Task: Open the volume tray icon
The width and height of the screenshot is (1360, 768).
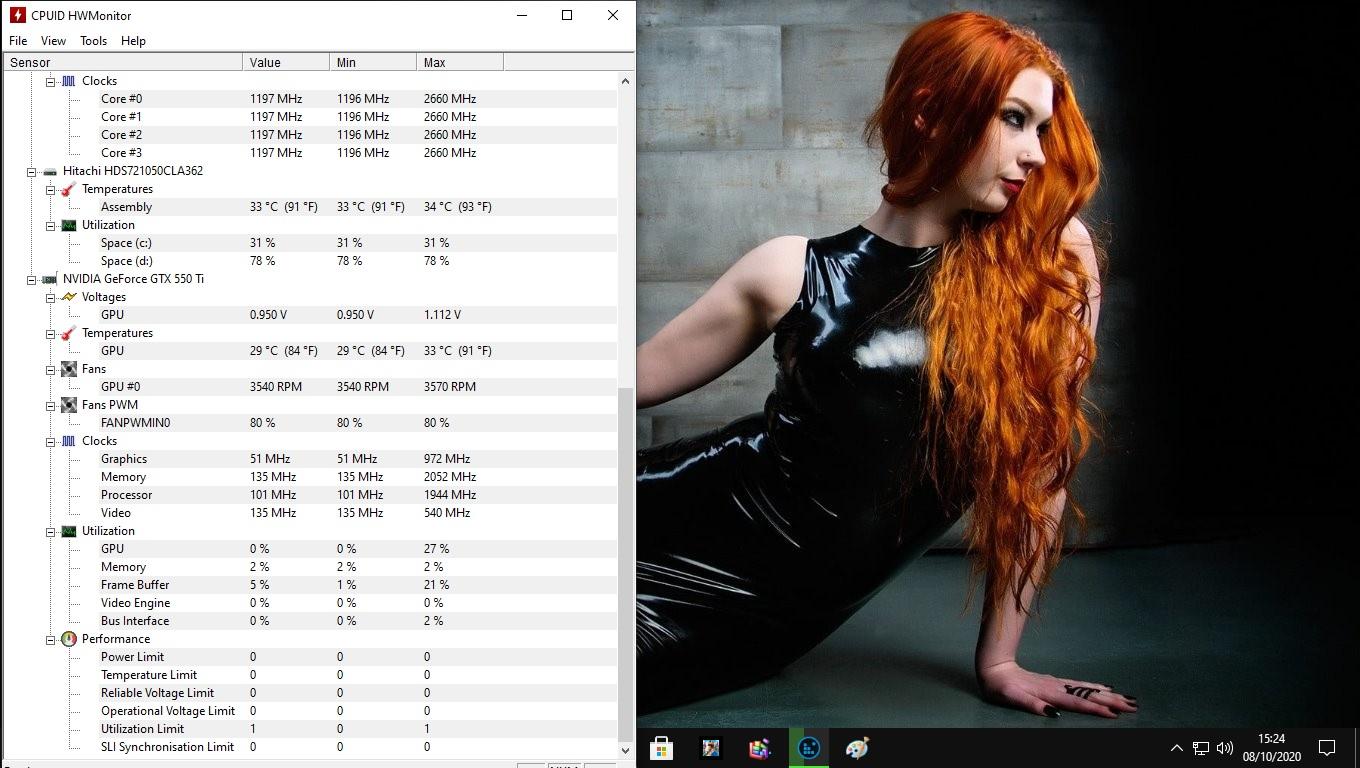Action: click(1225, 748)
